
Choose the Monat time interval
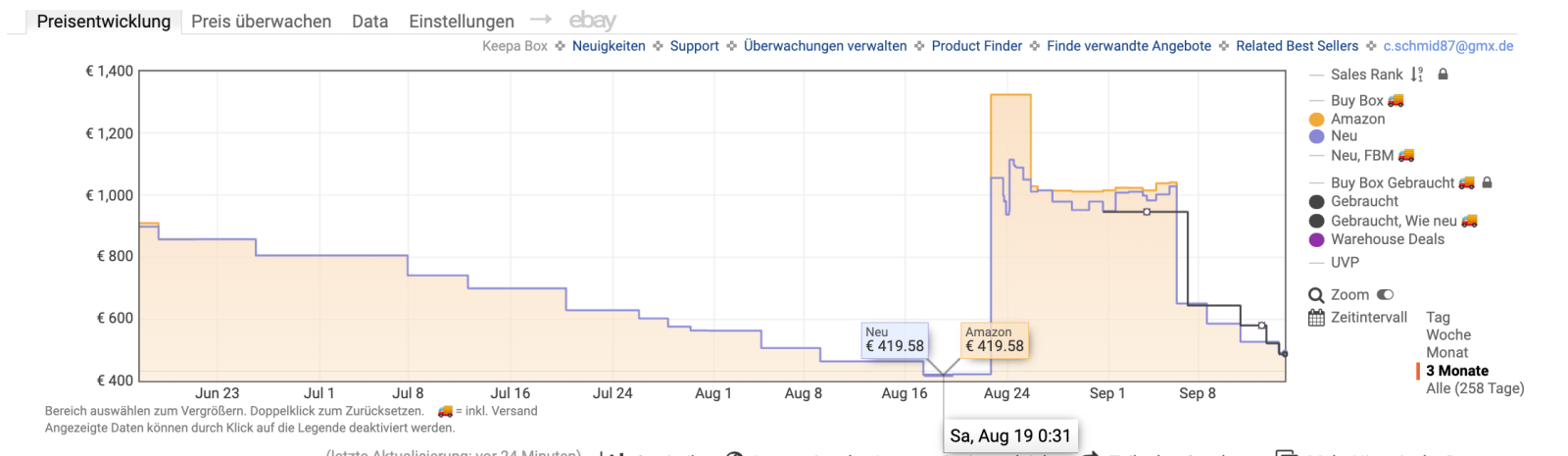(x=1446, y=353)
